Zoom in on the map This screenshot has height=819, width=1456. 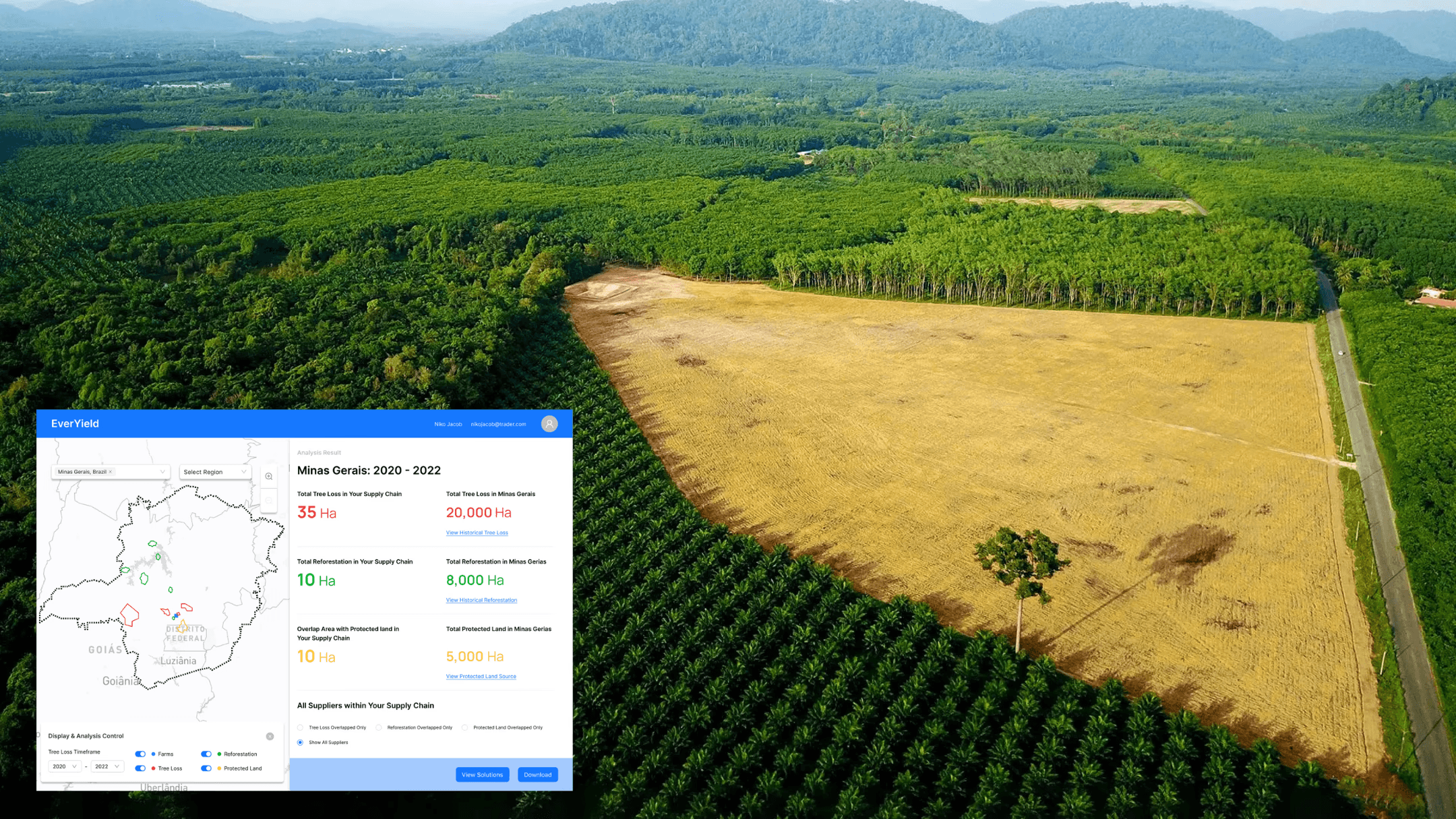pyautogui.click(x=269, y=477)
